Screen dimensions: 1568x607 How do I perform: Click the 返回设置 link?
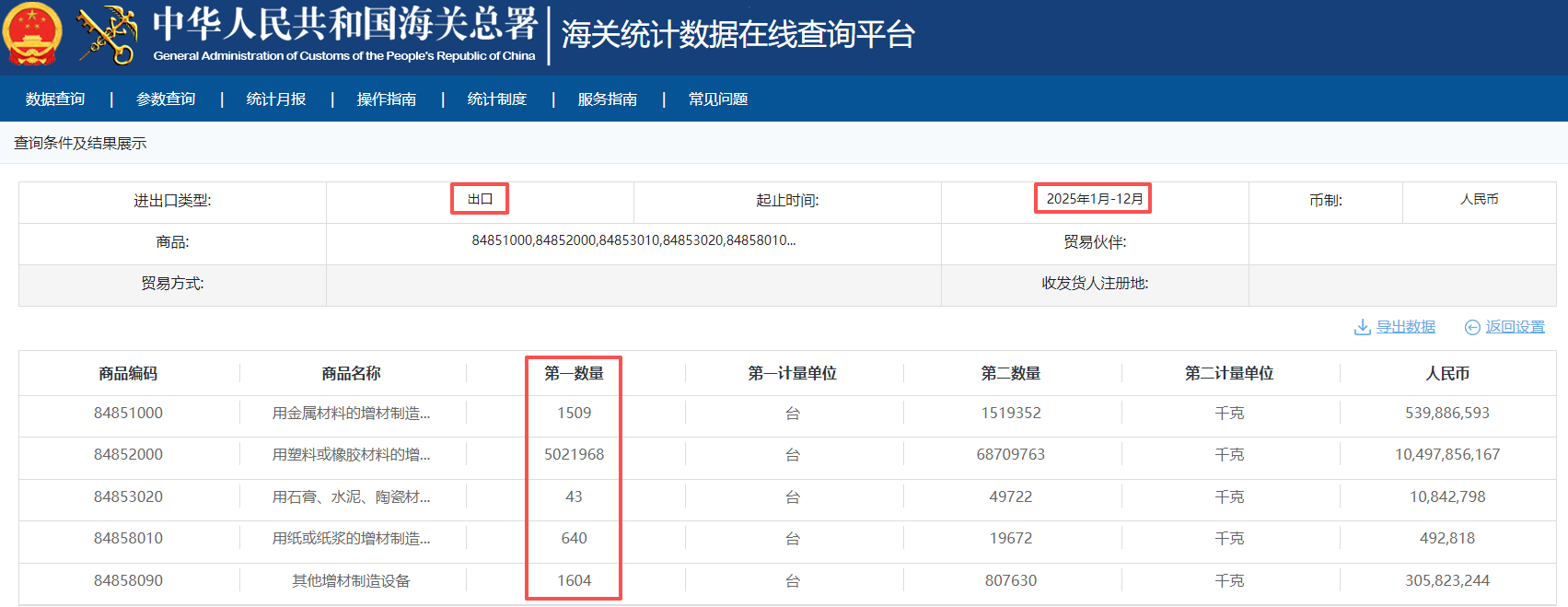click(x=1515, y=327)
